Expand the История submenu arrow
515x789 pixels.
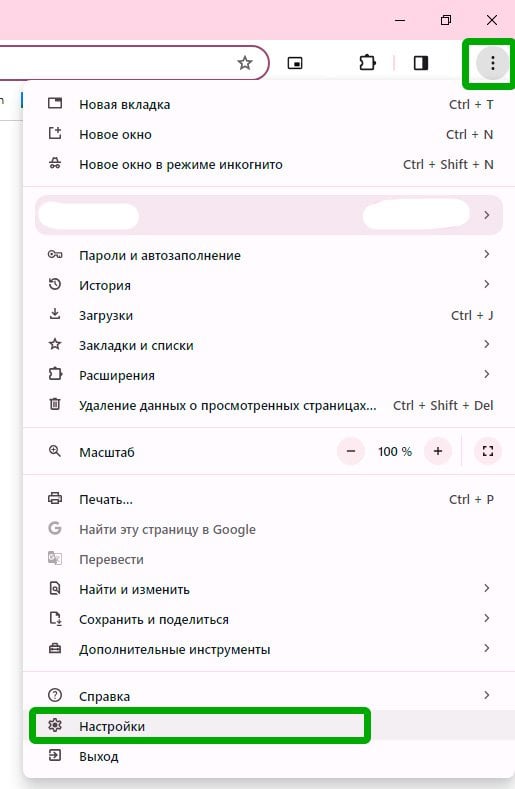486,284
